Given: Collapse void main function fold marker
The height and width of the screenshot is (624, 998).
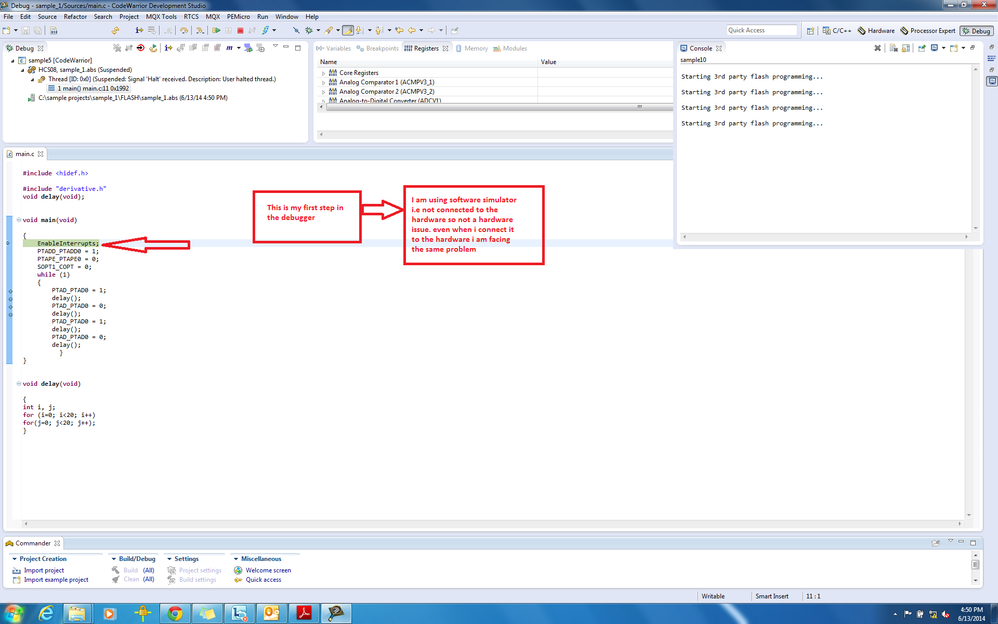Looking at the screenshot, I should click(18, 220).
